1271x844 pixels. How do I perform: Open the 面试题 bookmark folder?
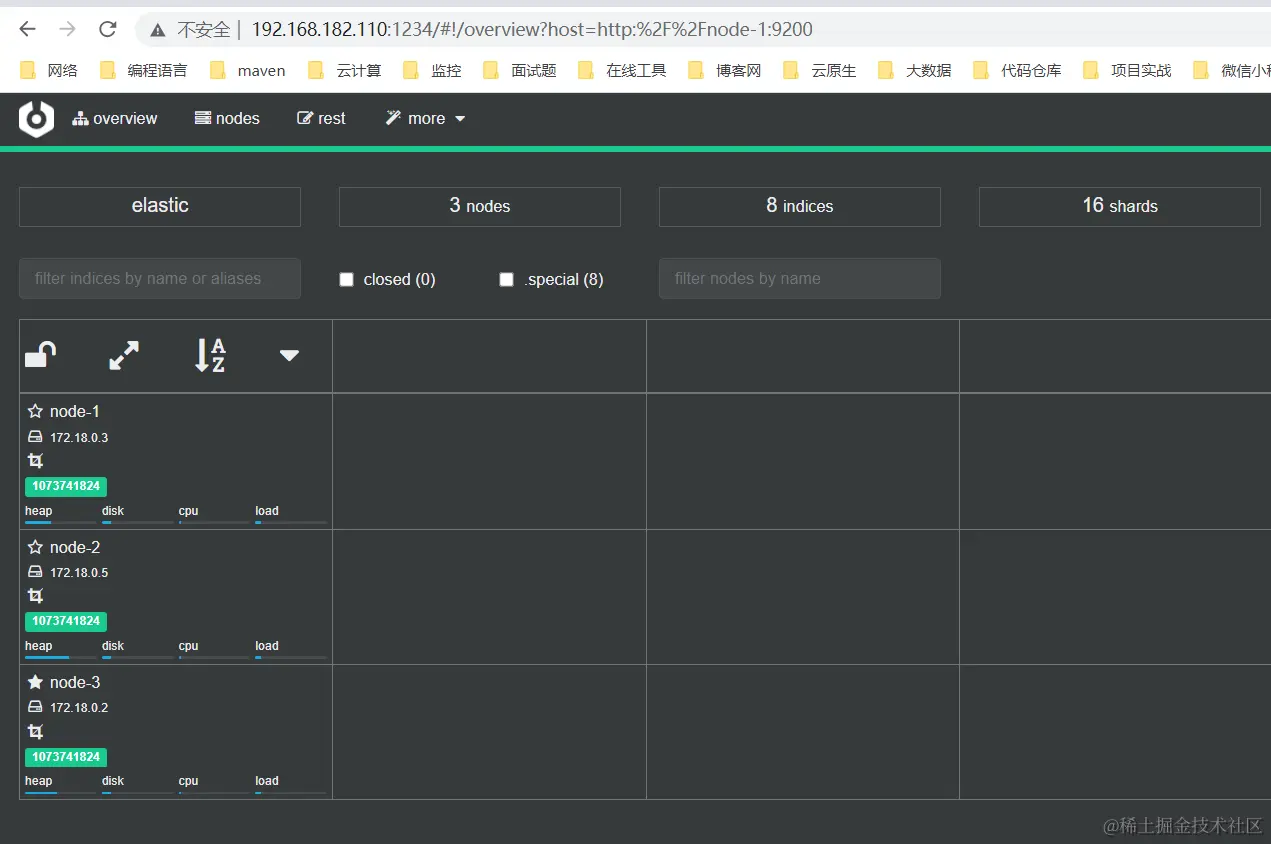[x=520, y=70]
